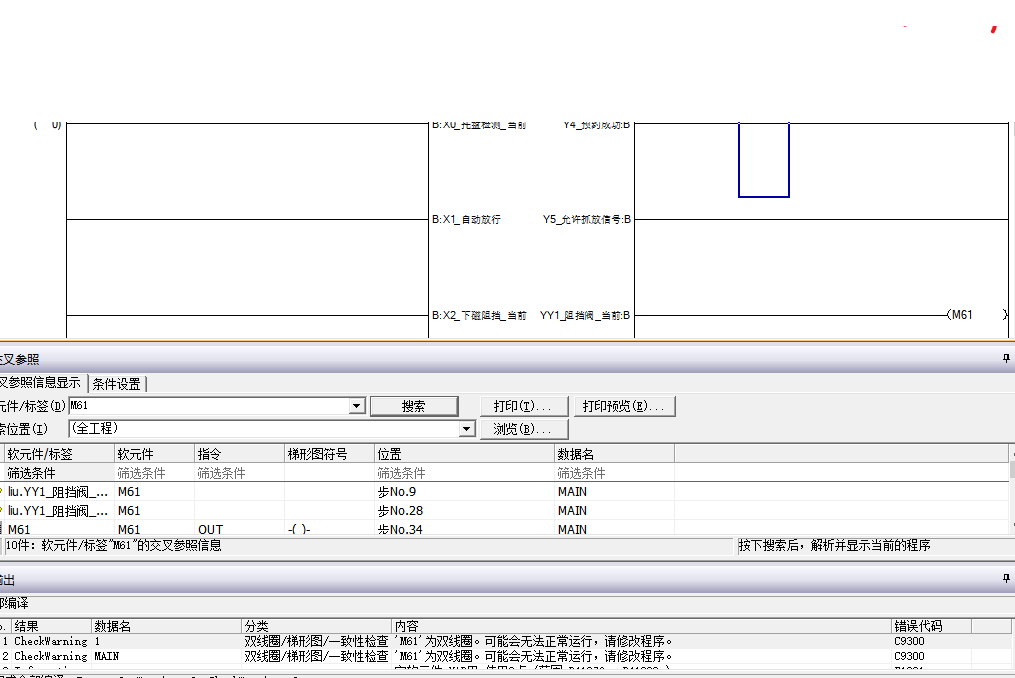Expand the (全工程) search location dropdown
Image resolution: width=1015 pixels, height=678 pixels.
466,429
